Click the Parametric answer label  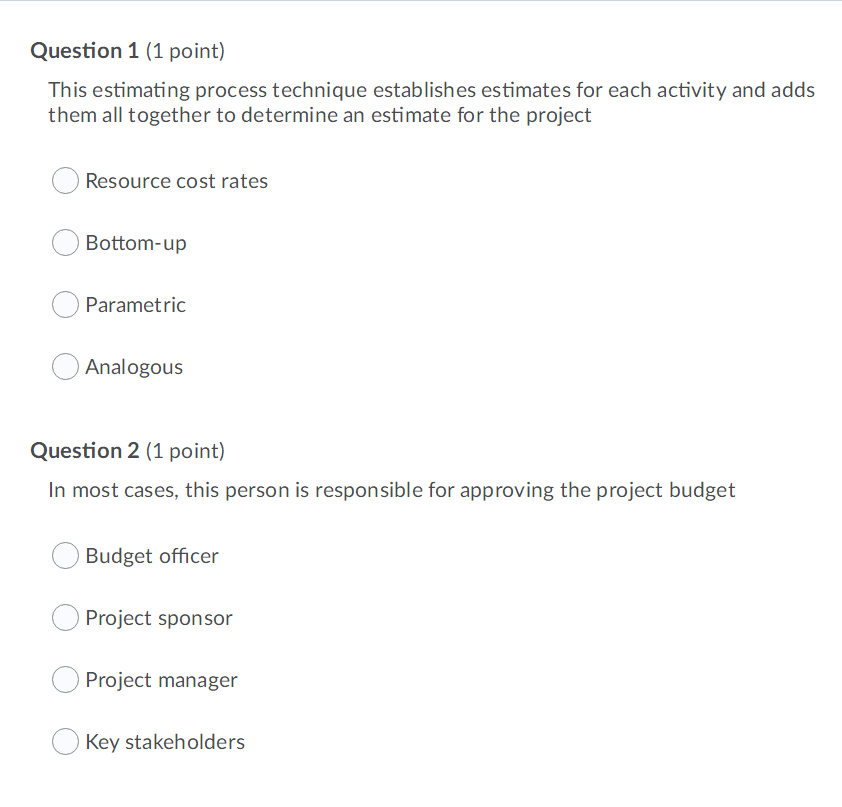[136, 305]
